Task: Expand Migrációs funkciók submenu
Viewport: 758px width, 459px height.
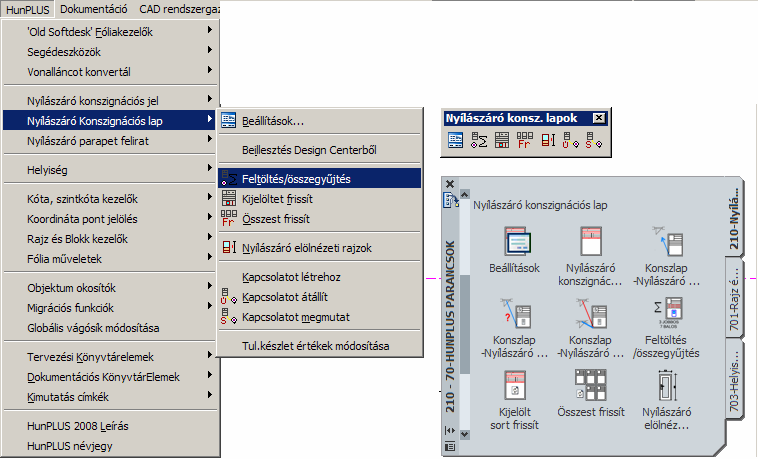Action: click(x=110, y=308)
